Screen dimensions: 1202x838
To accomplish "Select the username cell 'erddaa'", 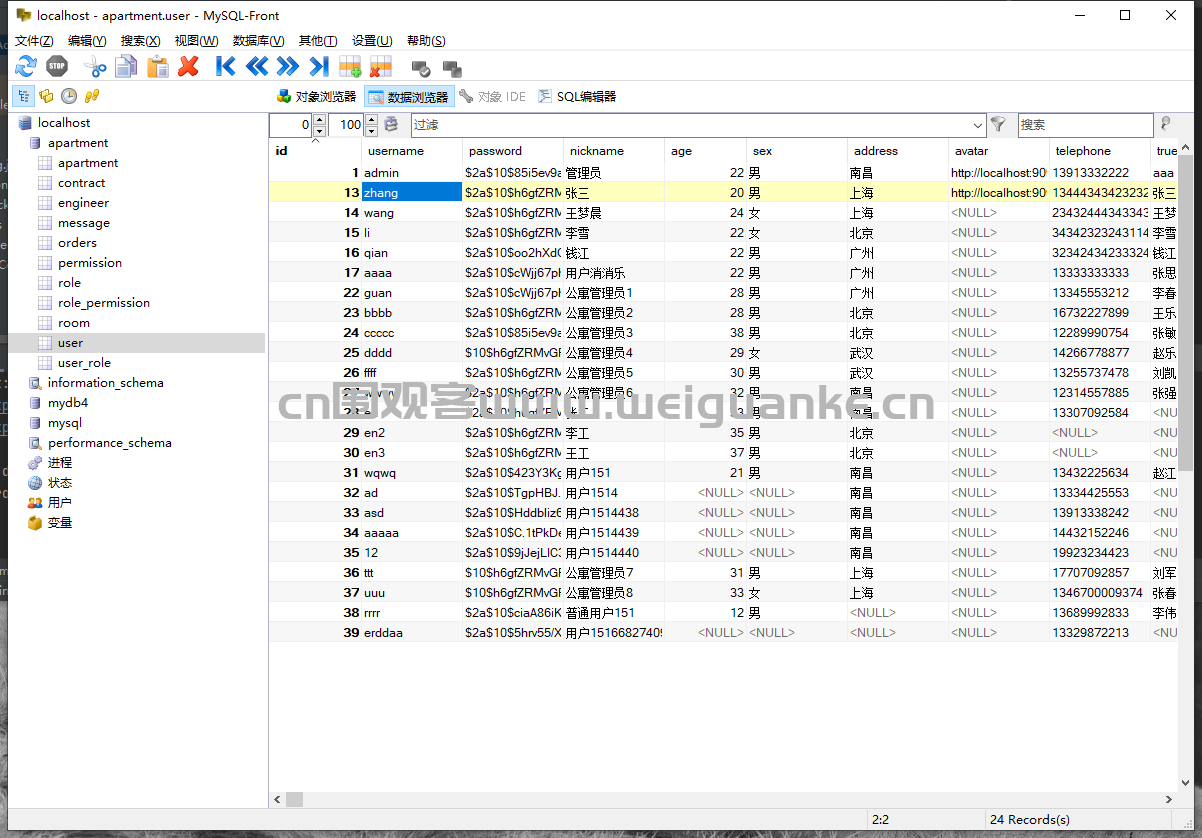I will (412, 632).
